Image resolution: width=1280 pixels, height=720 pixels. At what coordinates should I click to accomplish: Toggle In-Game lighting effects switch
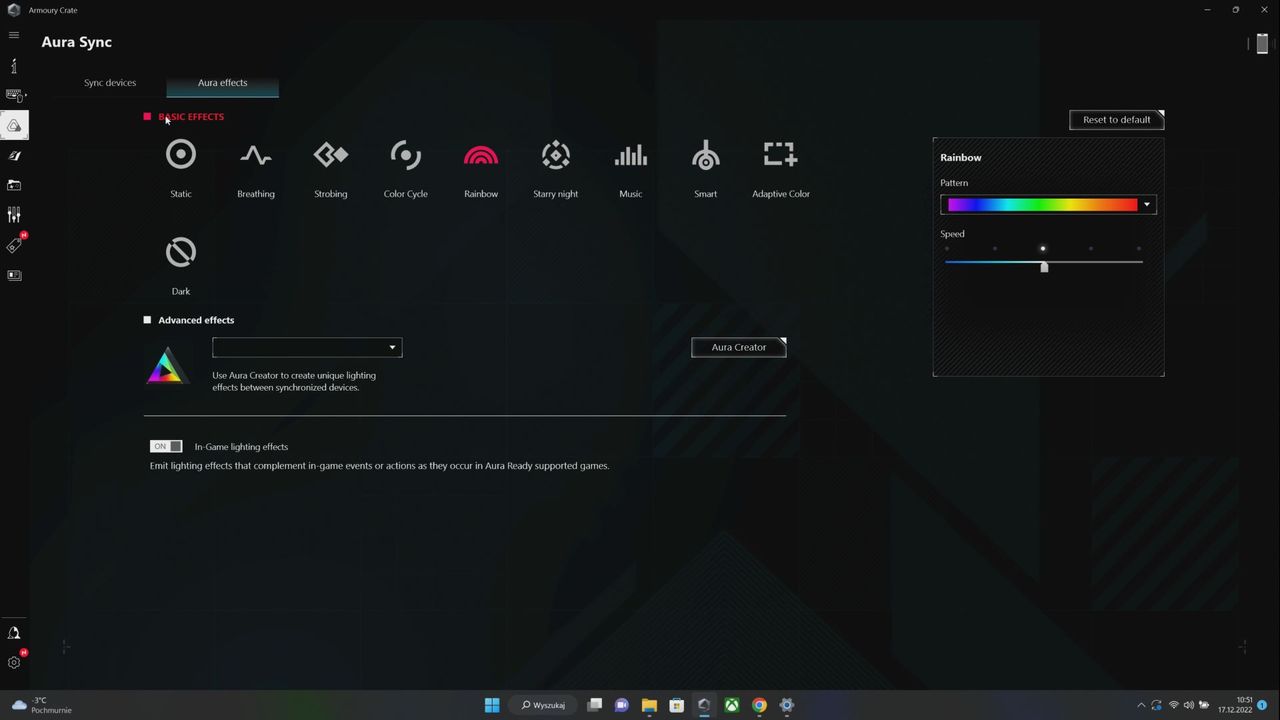point(166,446)
